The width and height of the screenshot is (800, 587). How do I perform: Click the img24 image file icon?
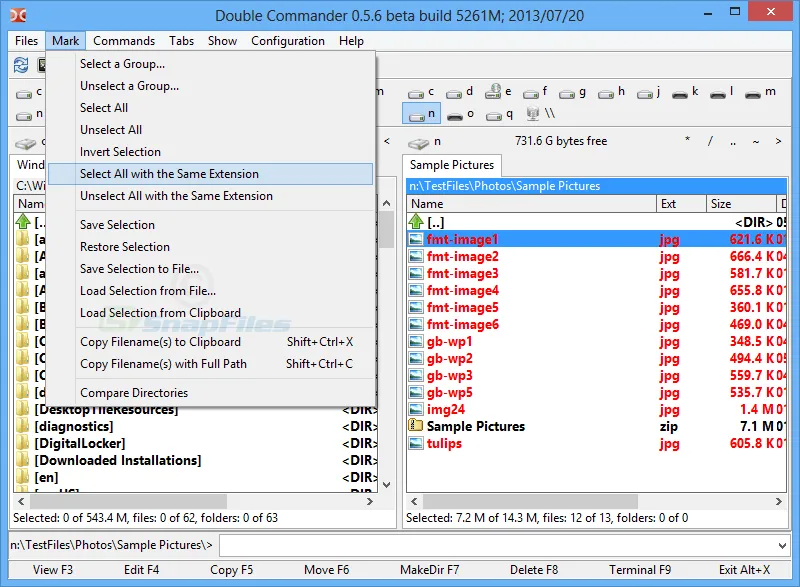click(x=416, y=409)
